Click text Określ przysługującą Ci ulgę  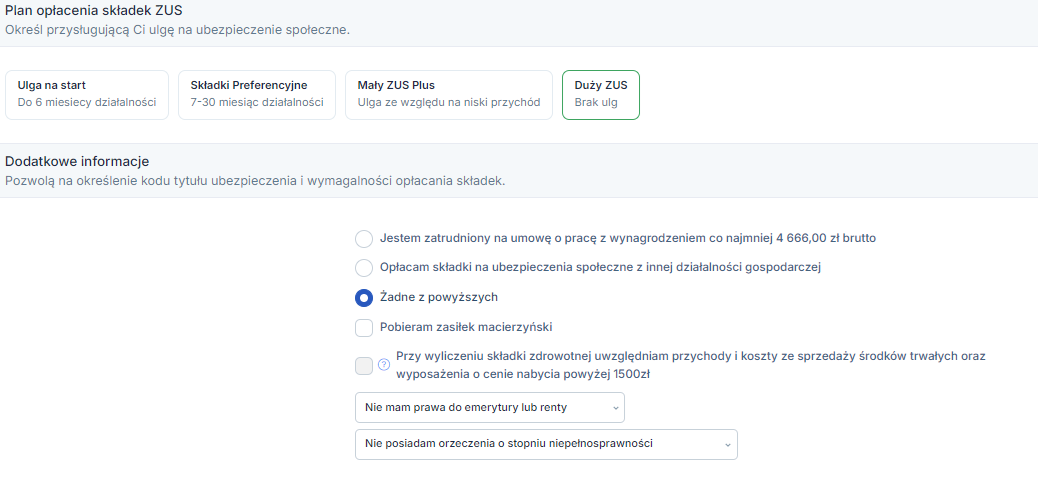coord(177,30)
